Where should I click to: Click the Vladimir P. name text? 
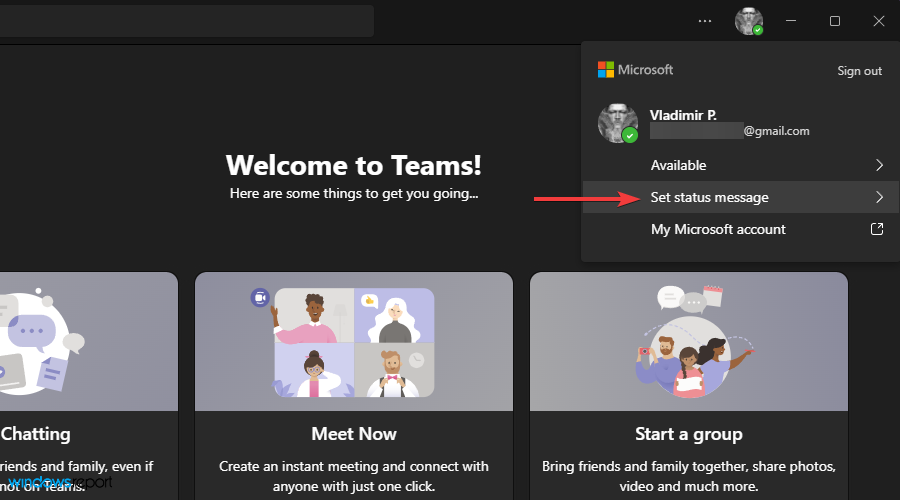[683, 115]
